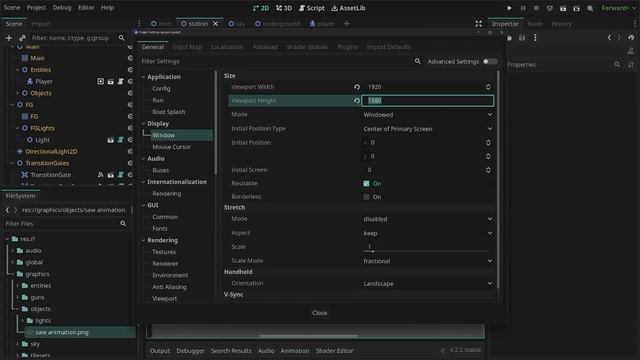Open the Shader Globals tab
This screenshot has height=360, width=640.
(307, 47)
